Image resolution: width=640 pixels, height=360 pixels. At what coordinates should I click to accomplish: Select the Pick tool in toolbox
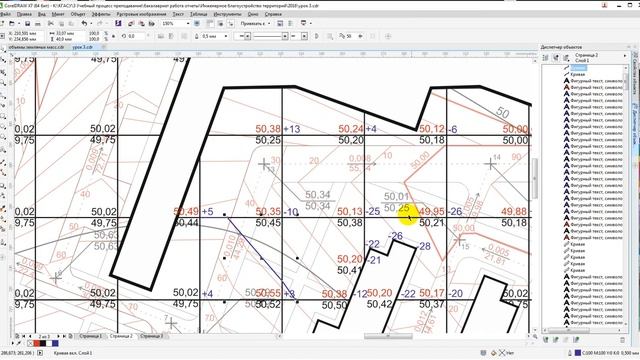(3, 50)
